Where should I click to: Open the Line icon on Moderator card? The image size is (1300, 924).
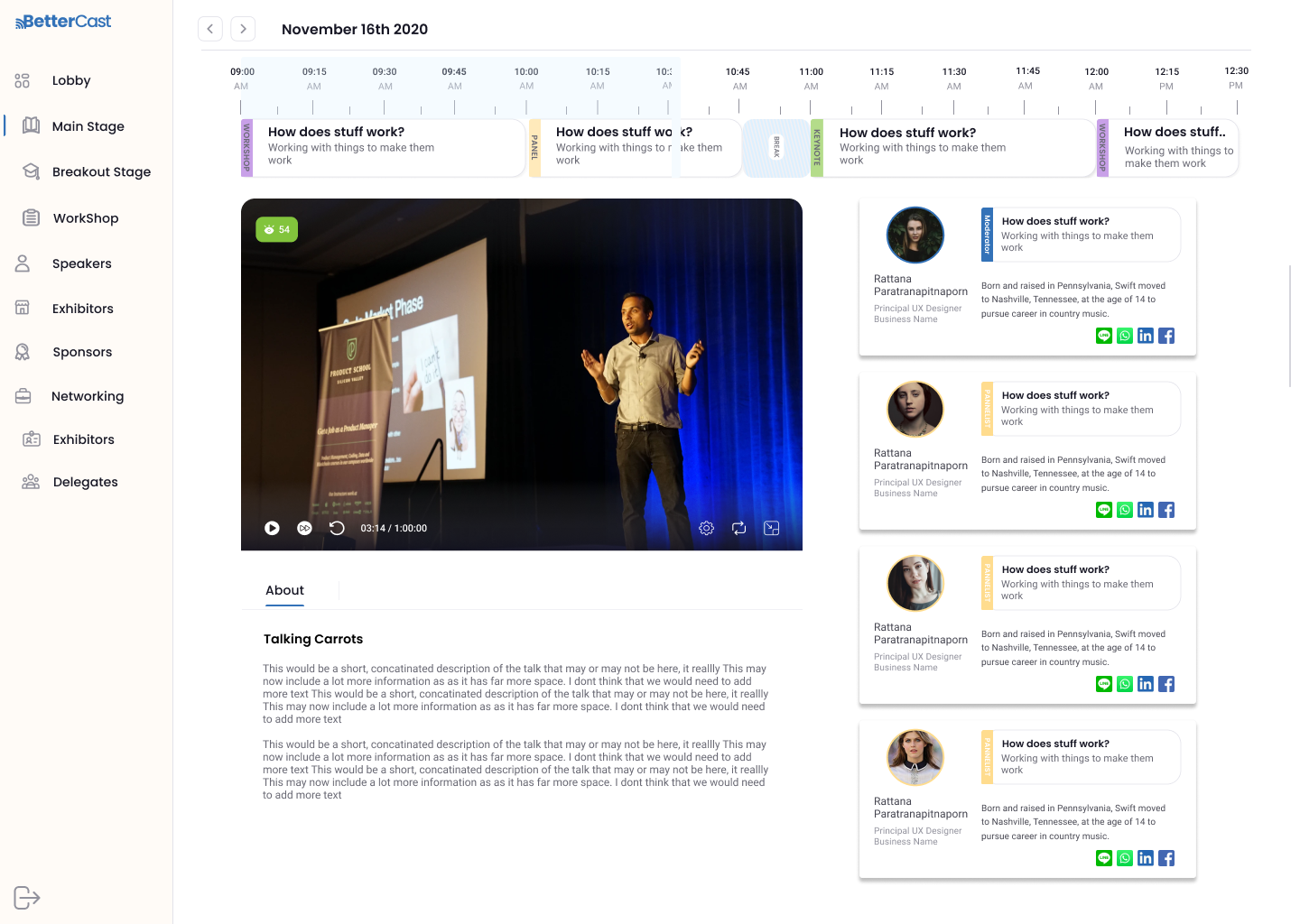[1104, 336]
